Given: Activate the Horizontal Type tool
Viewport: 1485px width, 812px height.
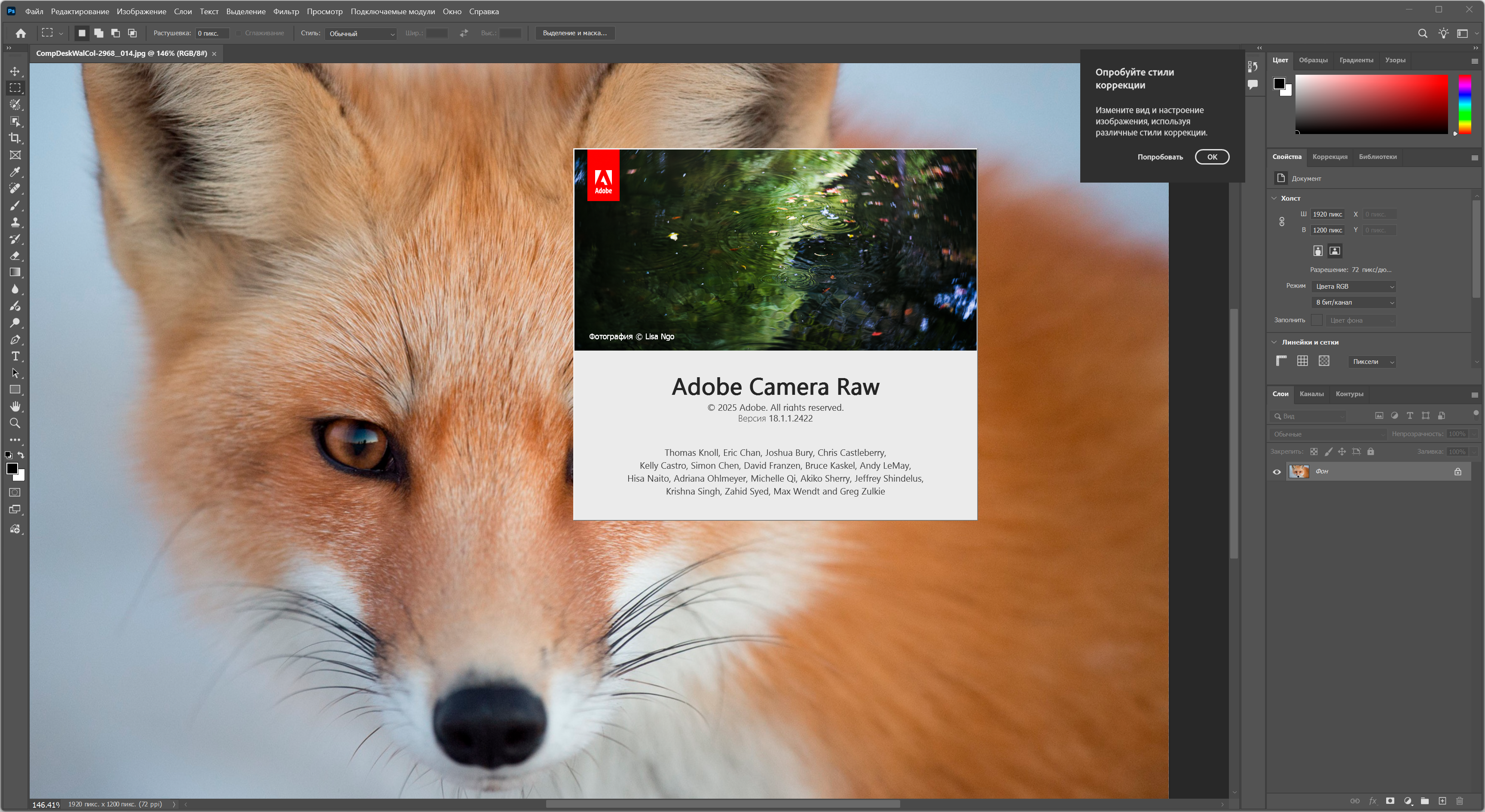Looking at the screenshot, I should tap(15, 356).
